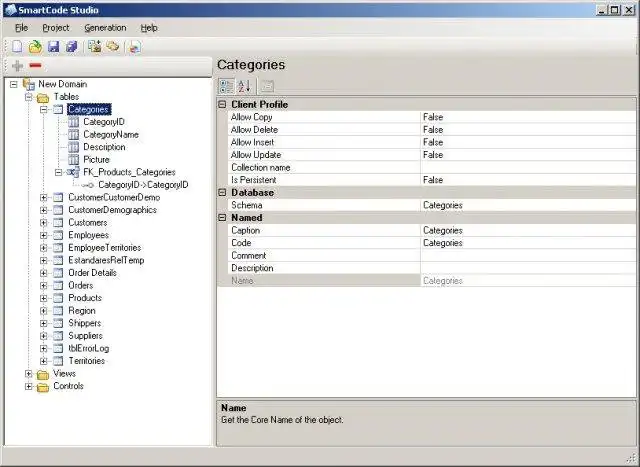Click the Views folder icon
The width and height of the screenshot is (640, 467).
click(x=43, y=374)
